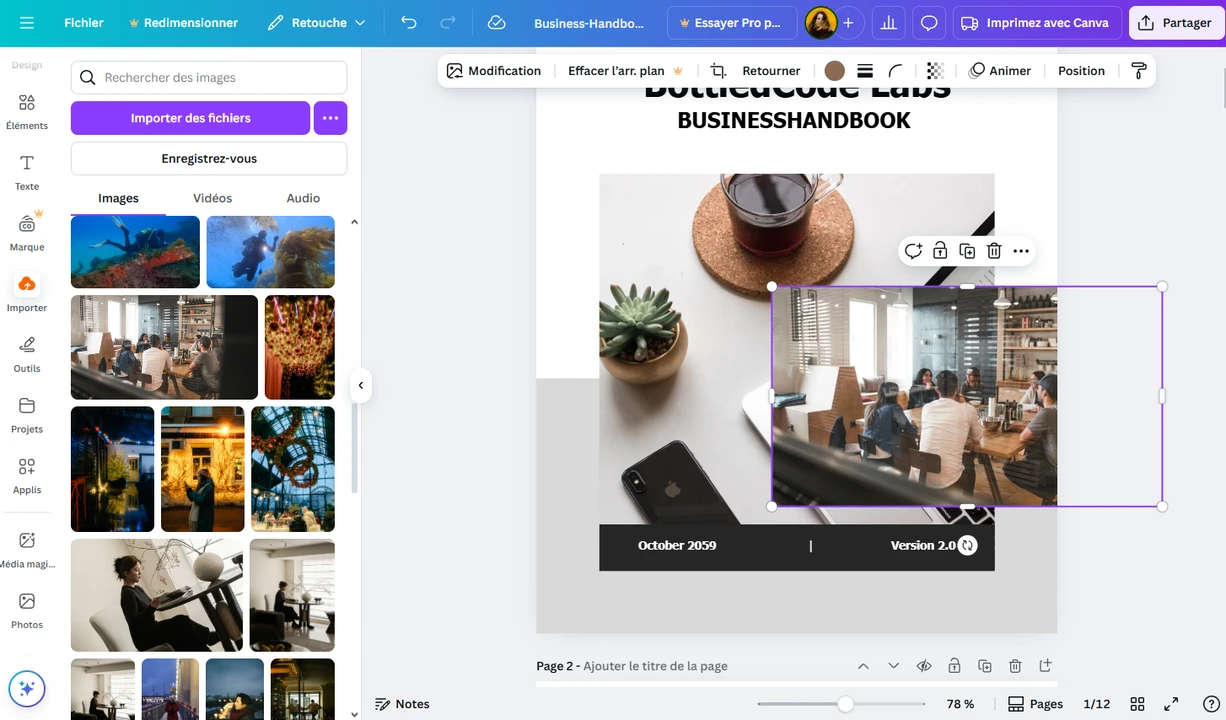This screenshot has height=720, width=1226.
Task: Open the comments speech bubble
Action: (929, 23)
